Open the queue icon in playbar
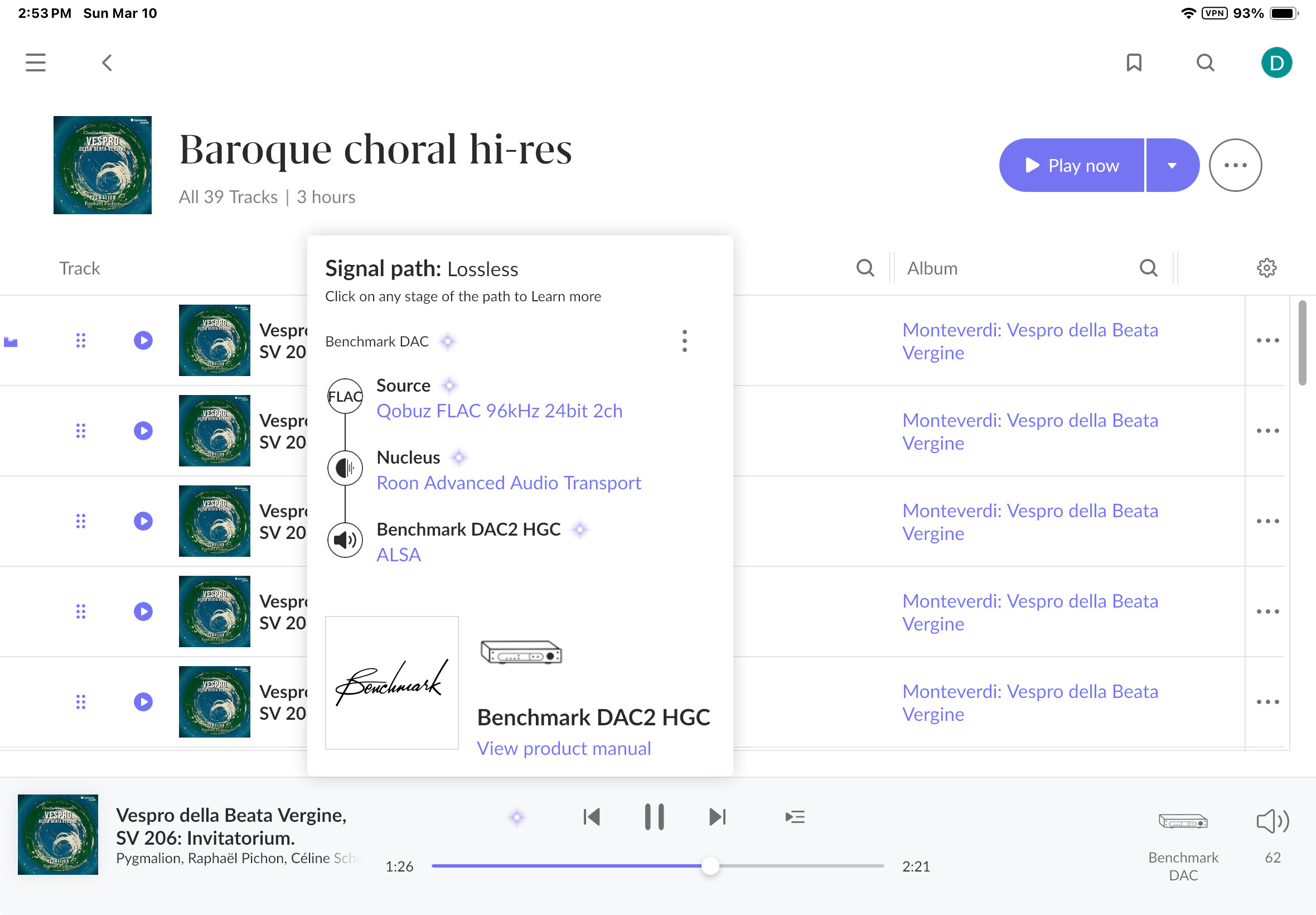The width and height of the screenshot is (1316, 915). [x=795, y=817]
